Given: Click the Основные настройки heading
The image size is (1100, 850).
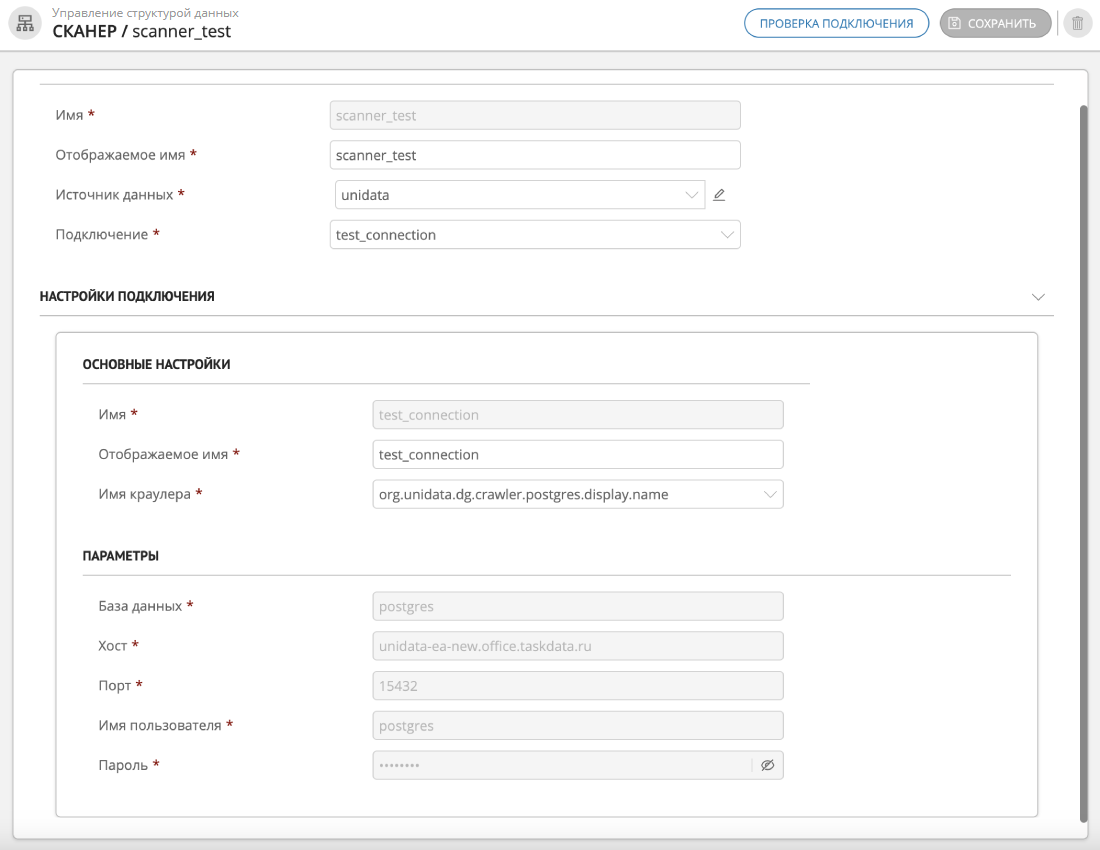Looking at the screenshot, I should click(157, 365).
